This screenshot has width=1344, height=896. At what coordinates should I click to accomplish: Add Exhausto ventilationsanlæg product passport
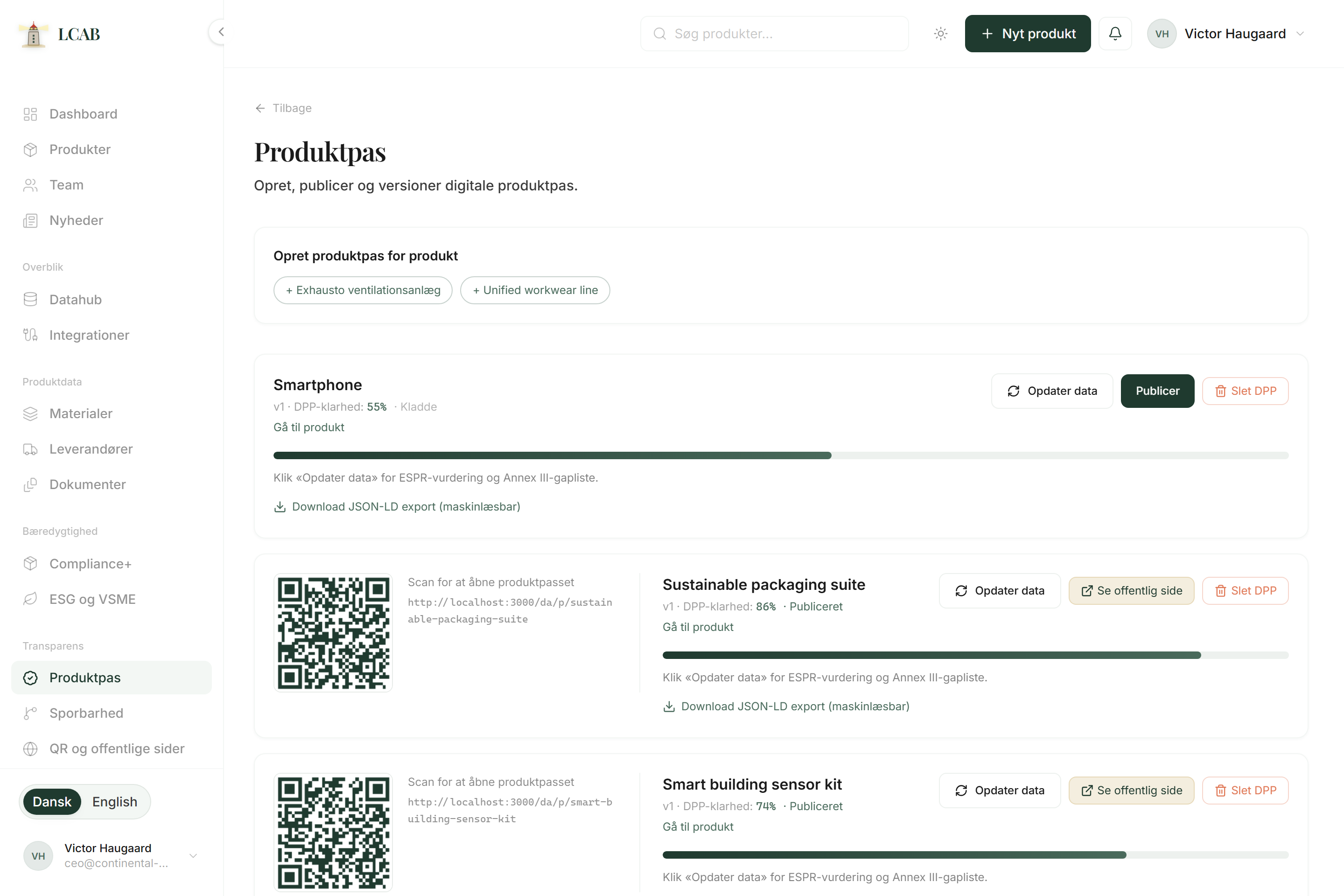(x=363, y=290)
